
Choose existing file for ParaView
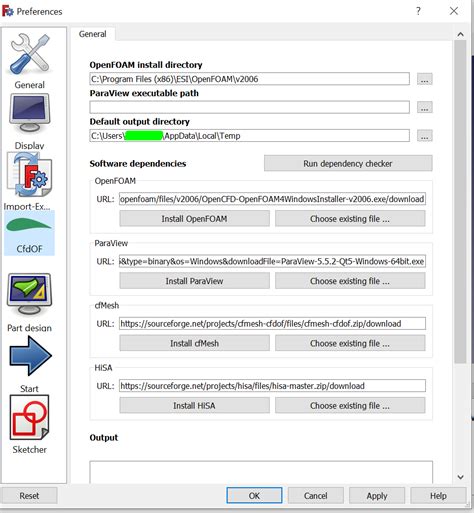[x=350, y=281]
